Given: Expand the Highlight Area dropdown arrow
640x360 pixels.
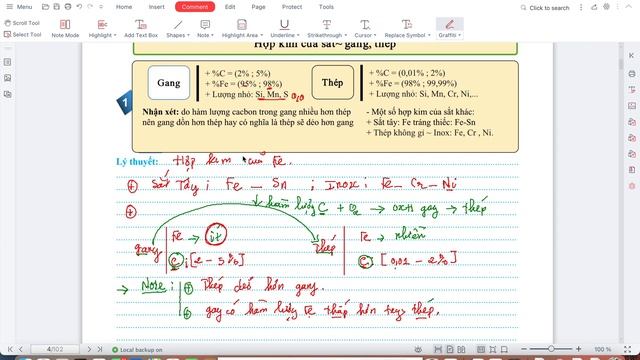Looking at the screenshot, I should pos(261,36).
